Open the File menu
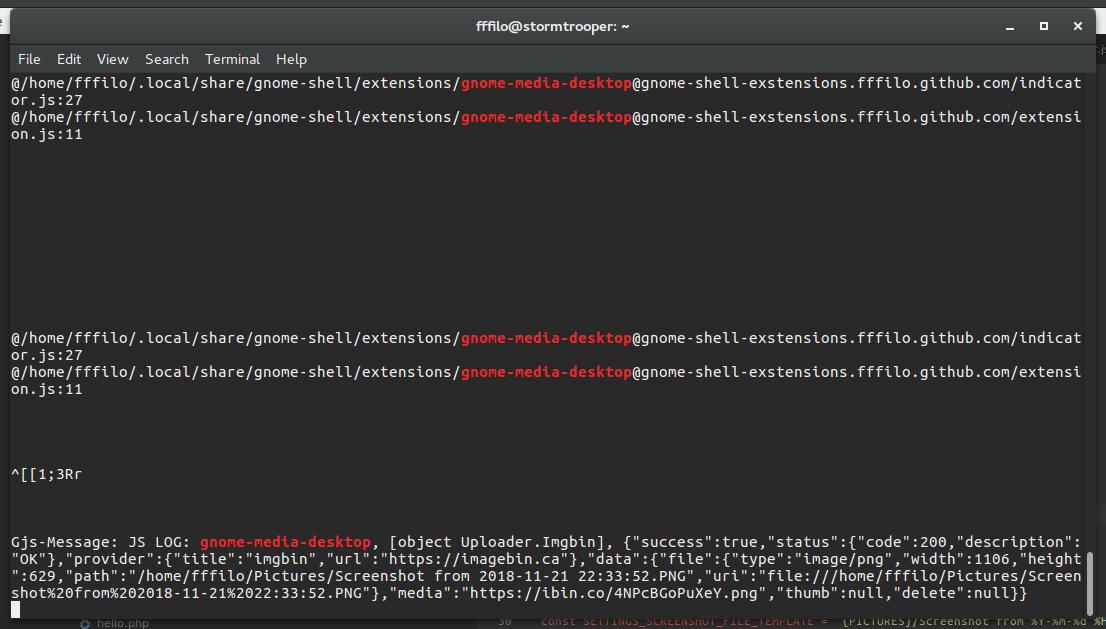Viewport: 1106px width, 629px height. click(x=29, y=59)
